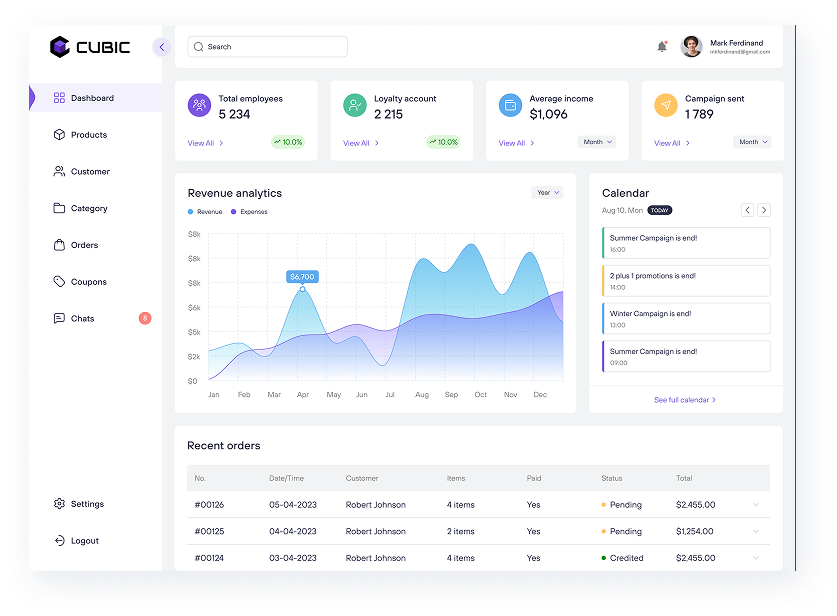Open the Month dropdown on Average income
The height and width of the screenshot is (616, 837).
pos(597,142)
